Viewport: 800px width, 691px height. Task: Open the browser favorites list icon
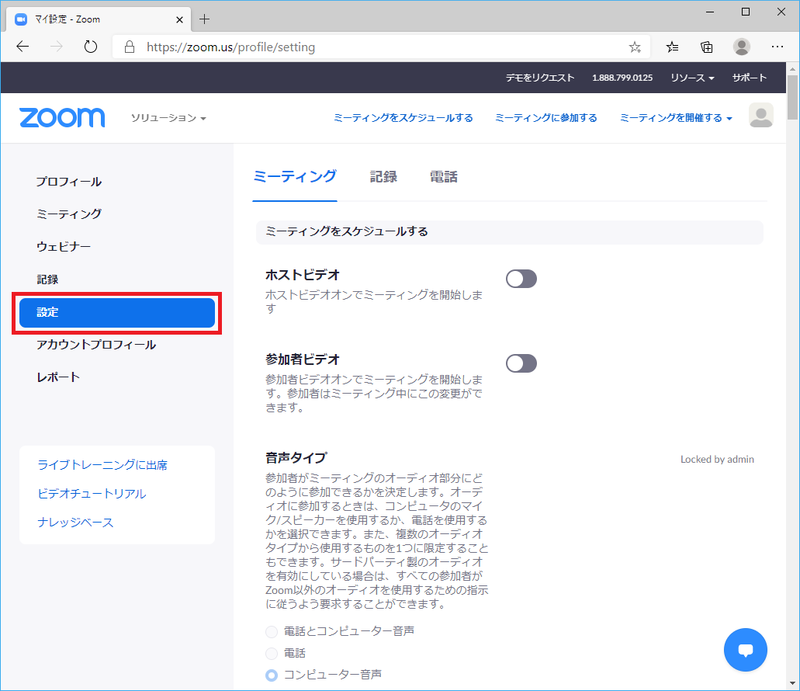[672, 47]
